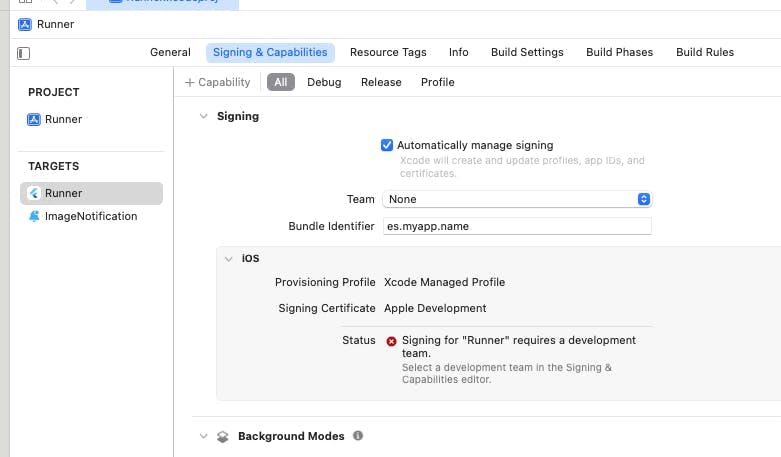Uncheck Automatically manage signing
This screenshot has width=781, height=457.
[387, 145]
